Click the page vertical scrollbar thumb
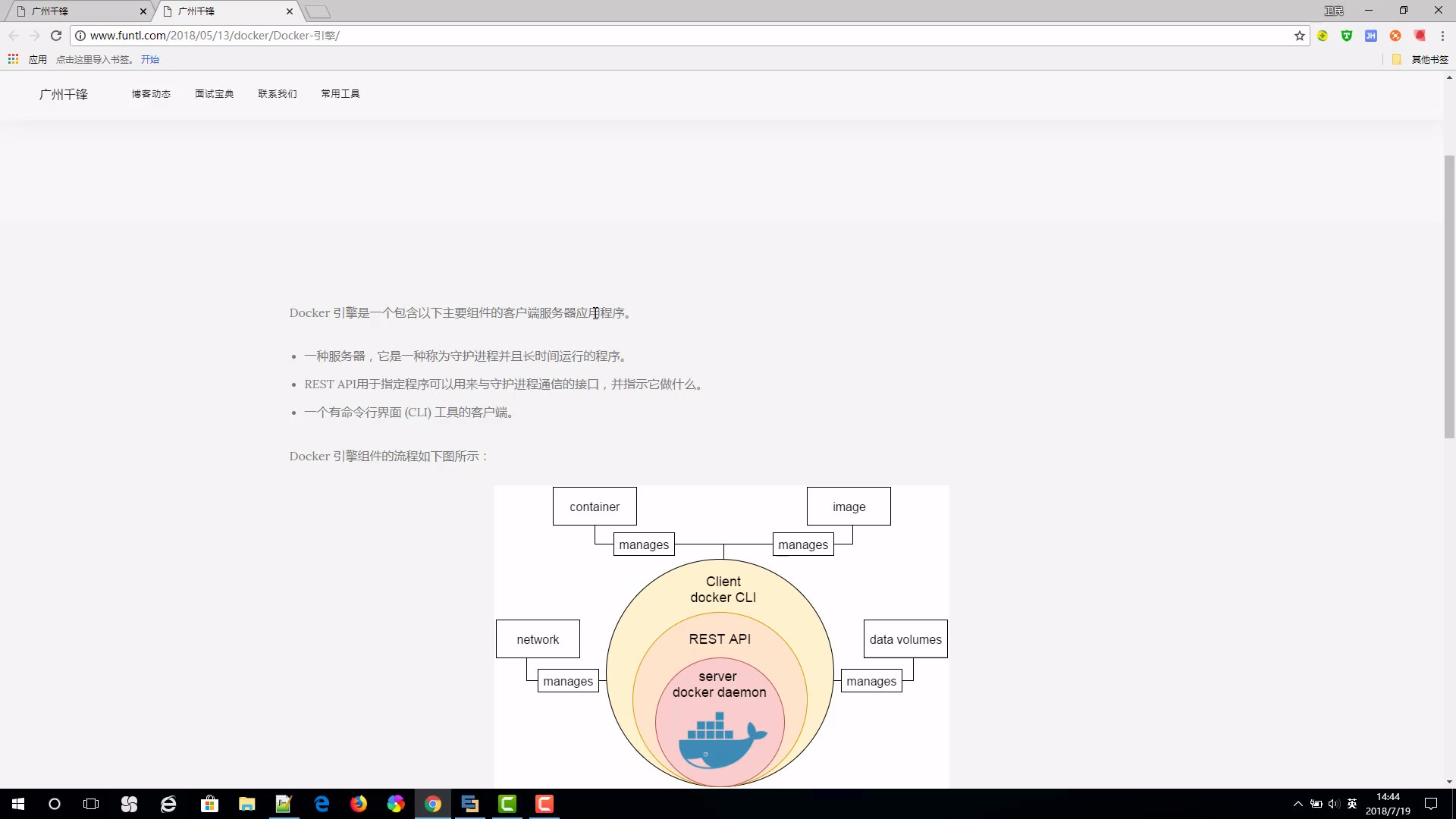 [1449, 296]
